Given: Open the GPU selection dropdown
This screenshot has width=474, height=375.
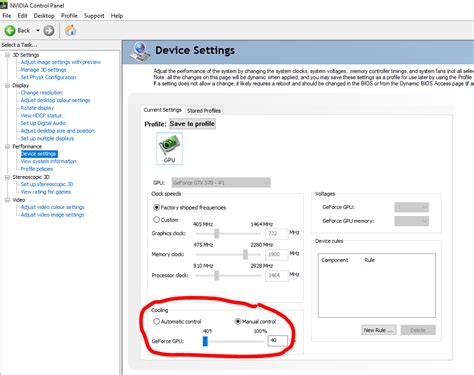Looking at the screenshot, I should (221, 182).
